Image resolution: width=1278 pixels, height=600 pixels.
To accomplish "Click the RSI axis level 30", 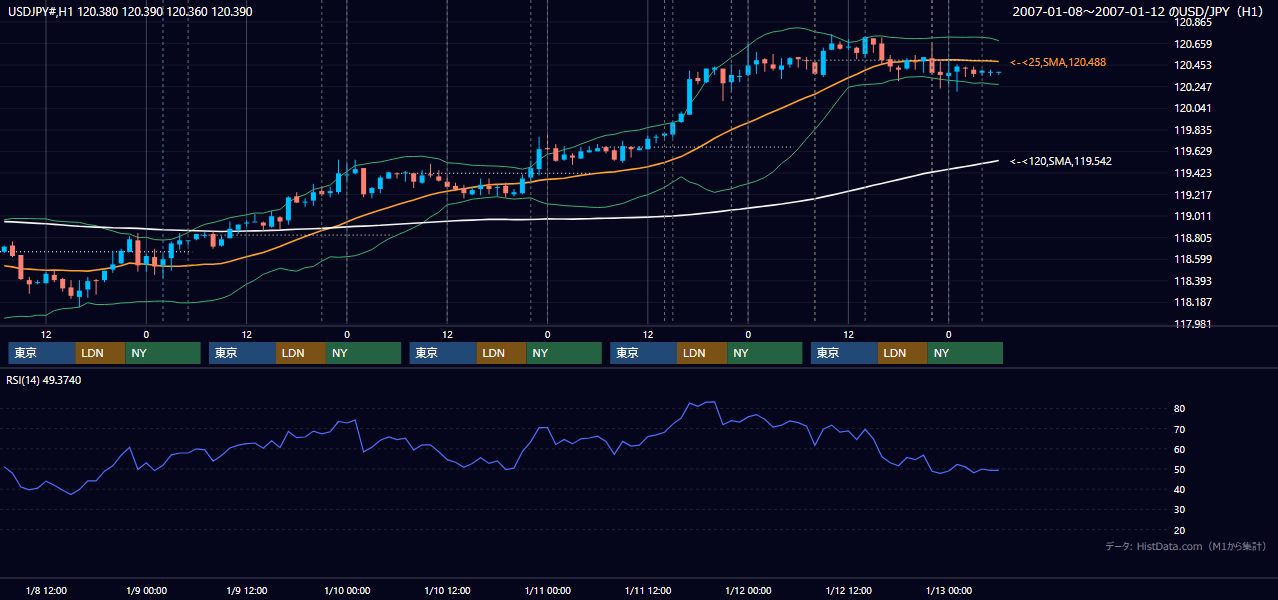I will point(1180,510).
